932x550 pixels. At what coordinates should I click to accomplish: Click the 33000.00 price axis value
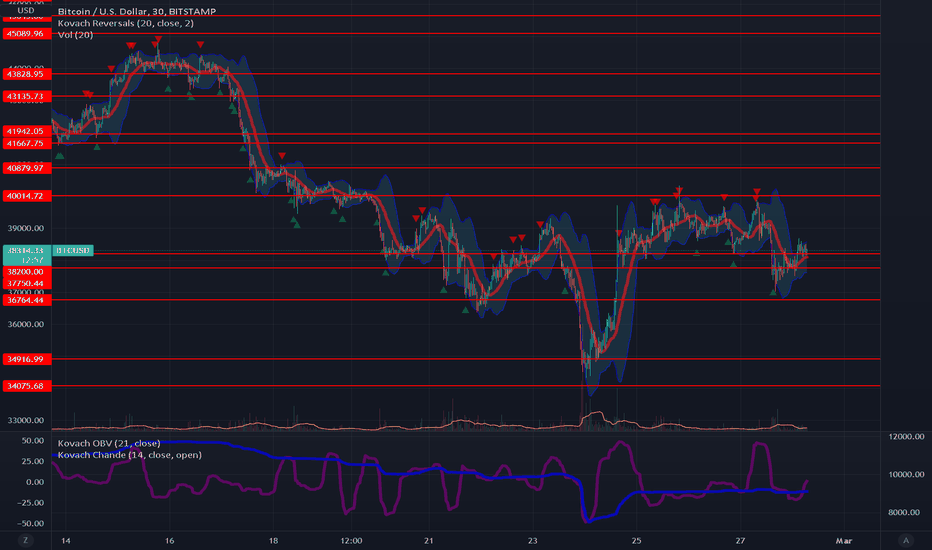[x=26, y=420]
